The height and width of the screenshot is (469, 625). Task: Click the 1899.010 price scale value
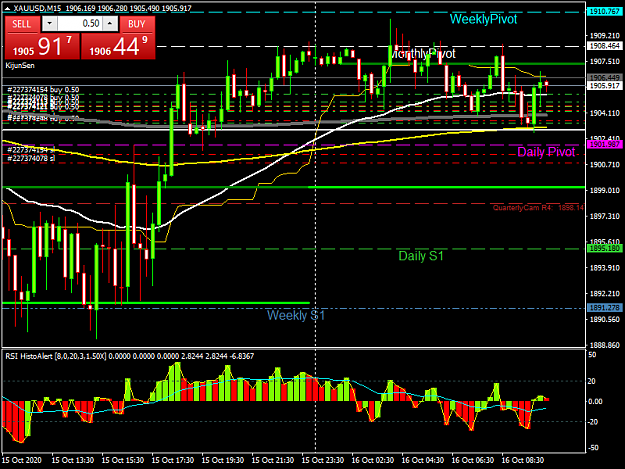pyautogui.click(x=604, y=190)
